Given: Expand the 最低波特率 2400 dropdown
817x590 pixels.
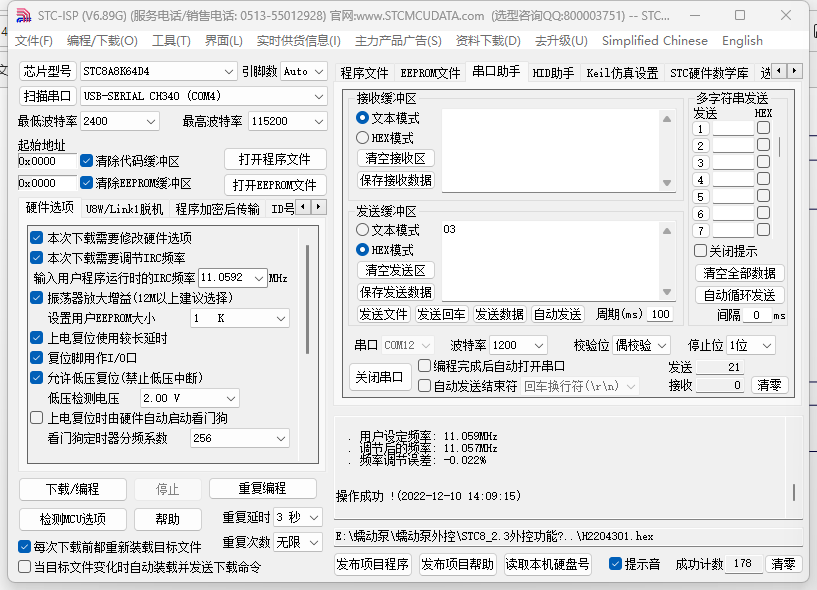Looking at the screenshot, I should click(151, 121).
